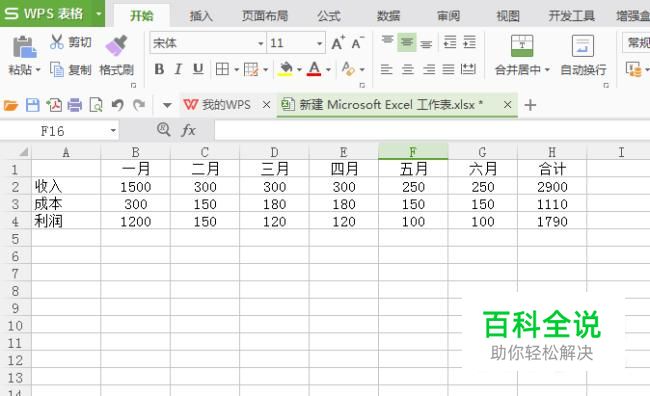Increase font size with A+ icon
The height and width of the screenshot is (396, 650).
(338, 43)
